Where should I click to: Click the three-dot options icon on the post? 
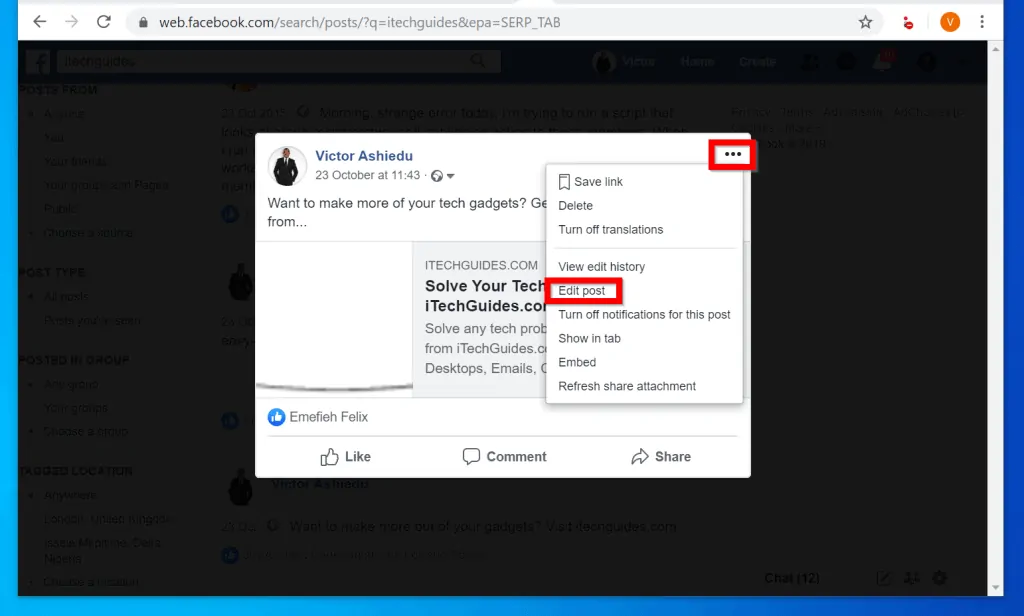pyautogui.click(x=731, y=155)
